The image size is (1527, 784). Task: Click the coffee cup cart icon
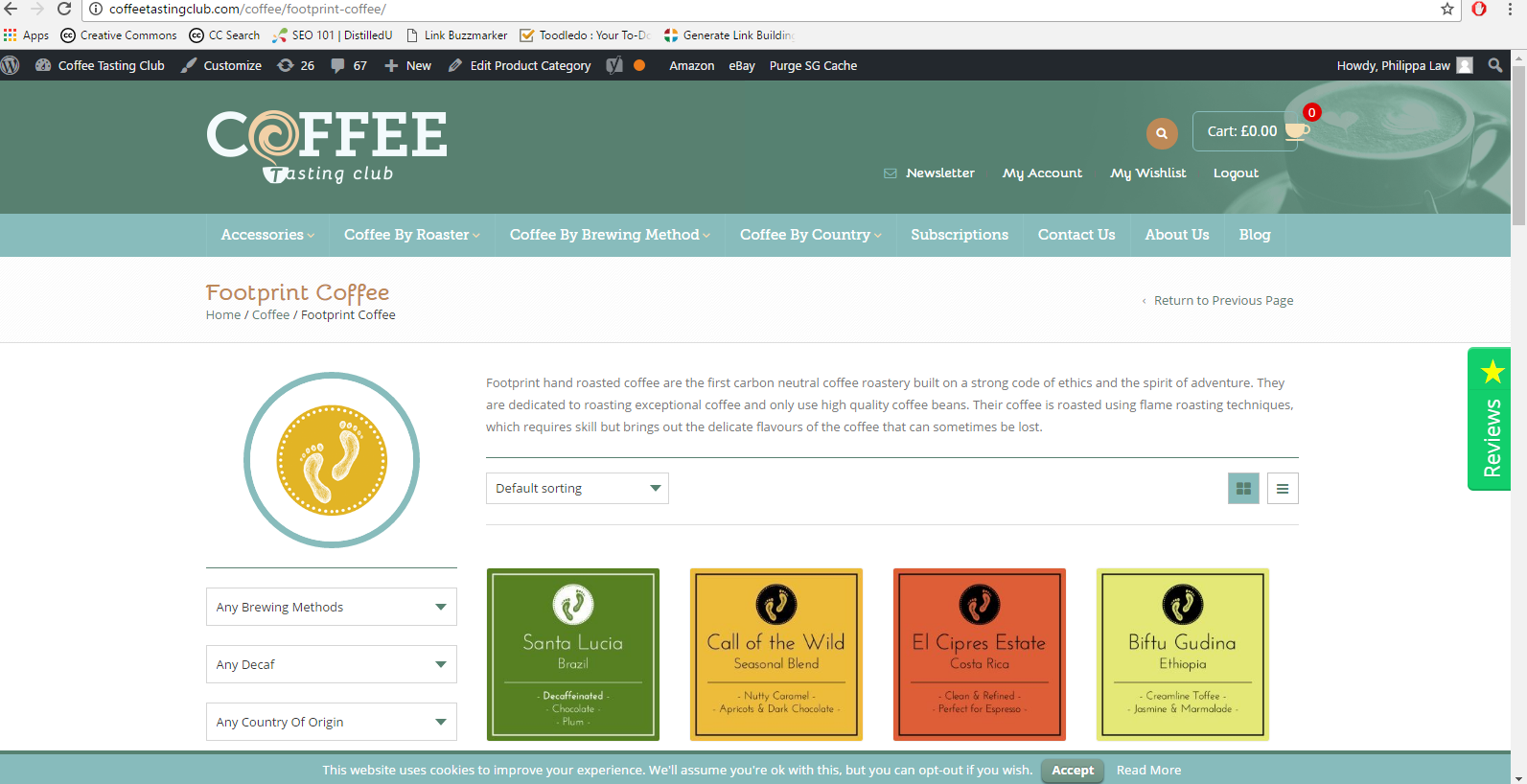pos(1297,130)
